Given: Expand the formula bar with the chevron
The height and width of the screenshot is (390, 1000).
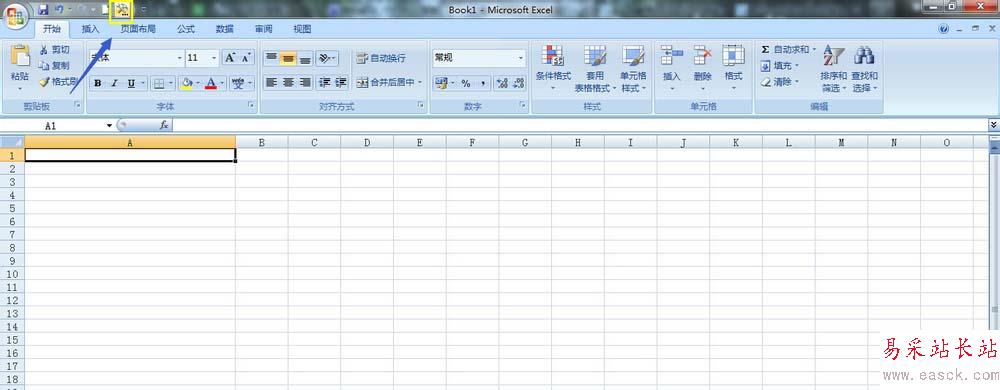Looking at the screenshot, I should coord(994,126).
